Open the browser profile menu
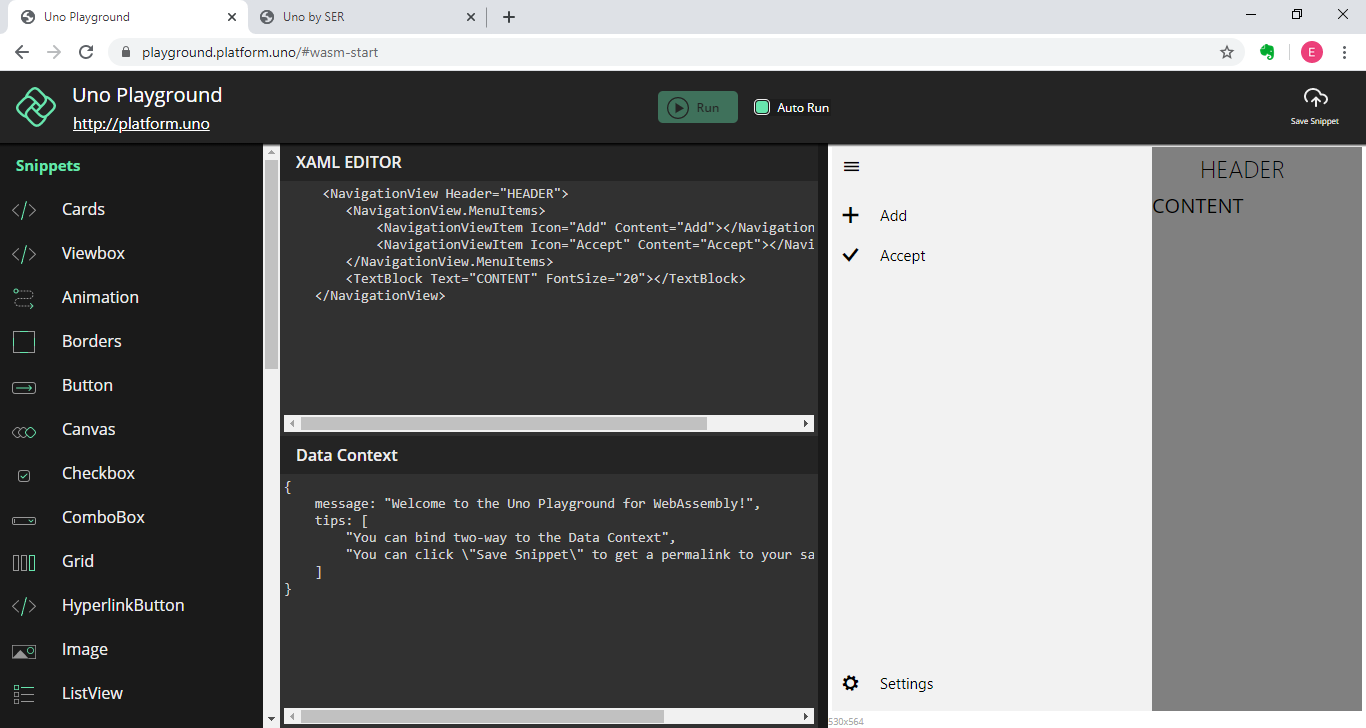Screen dimensions: 1366x728 [1311, 51]
